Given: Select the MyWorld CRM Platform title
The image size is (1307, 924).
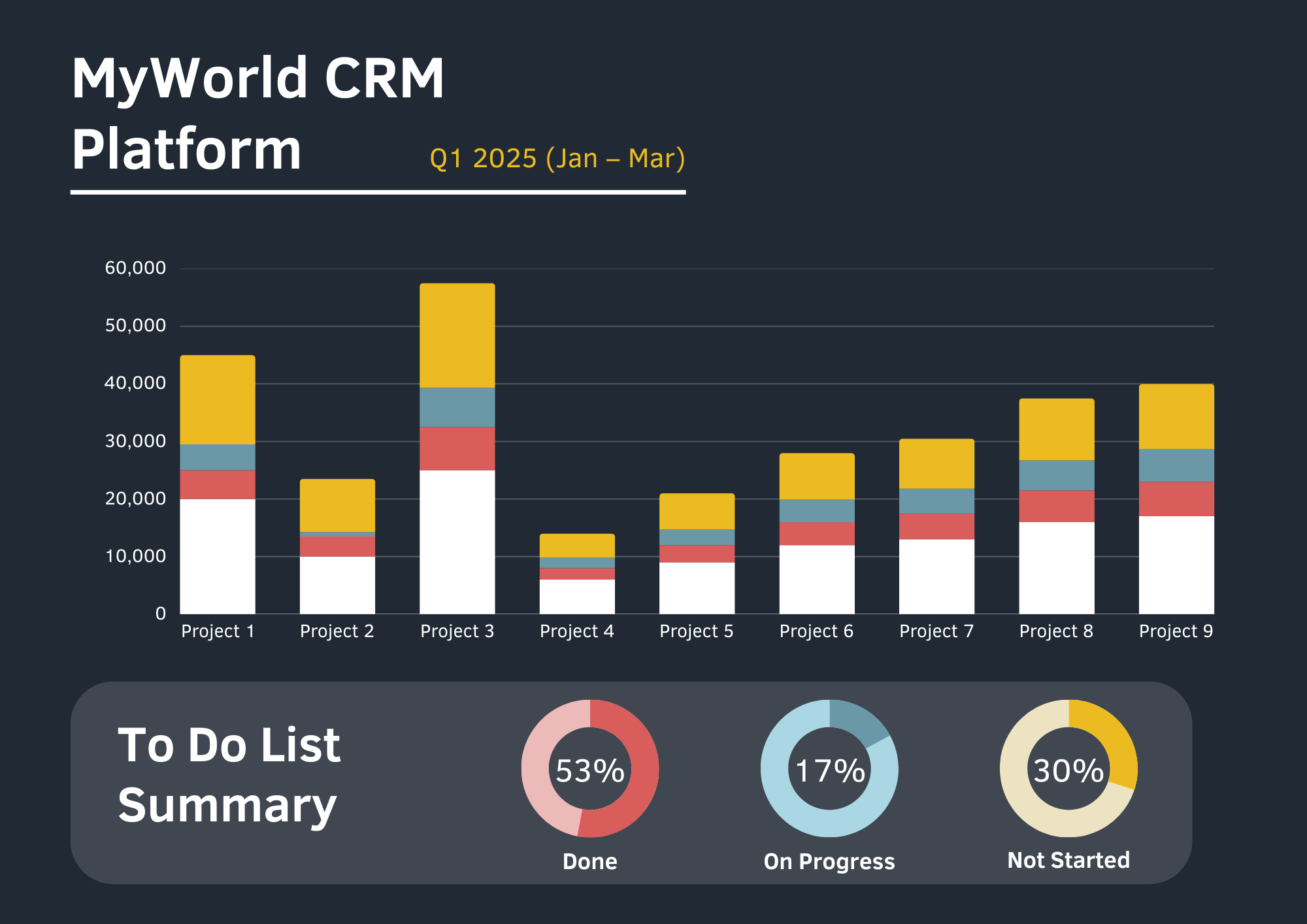Looking at the screenshot, I should pyautogui.click(x=257, y=114).
